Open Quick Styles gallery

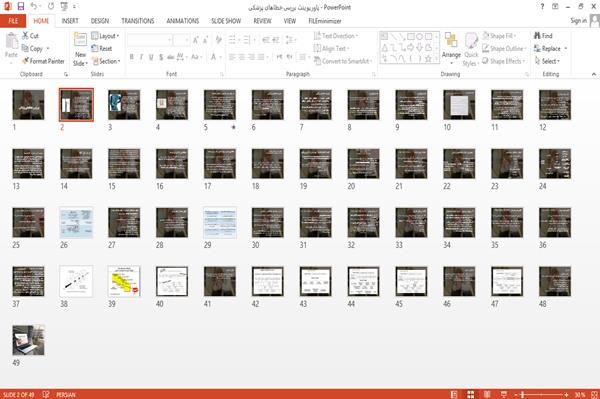tap(471, 50)
